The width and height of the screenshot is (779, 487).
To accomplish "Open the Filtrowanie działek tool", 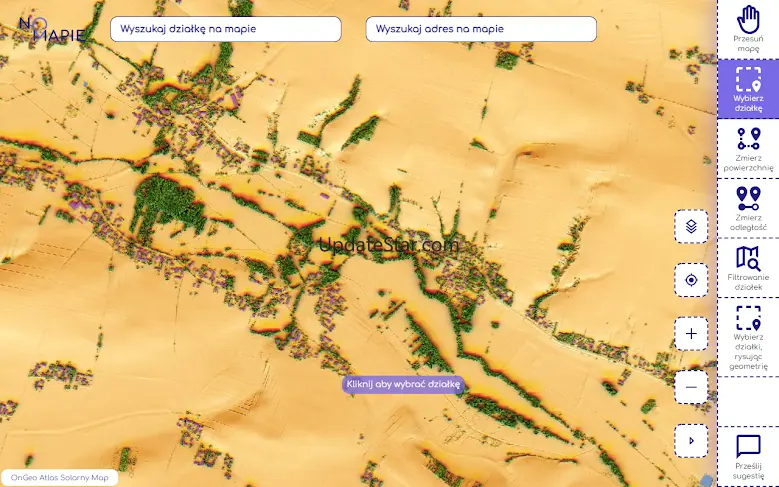I will [748, 268].
